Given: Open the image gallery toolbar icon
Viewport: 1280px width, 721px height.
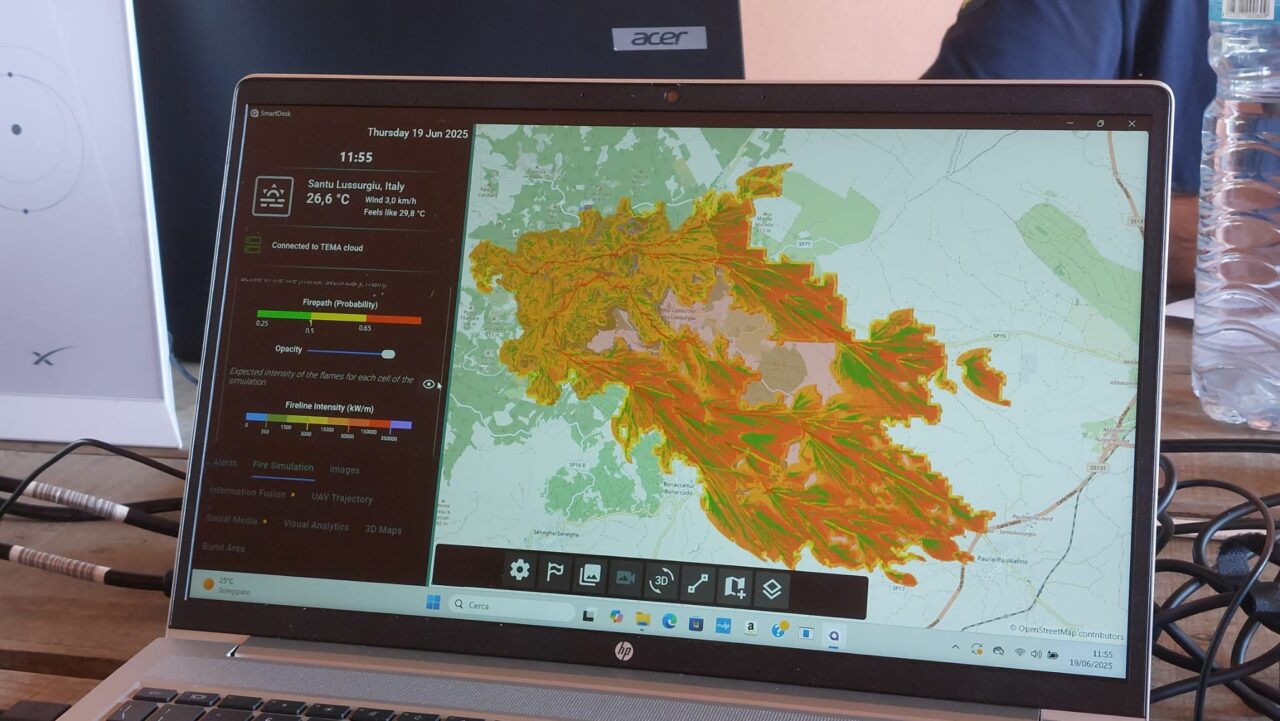Looking at the screenshot, I should point(590,575).
